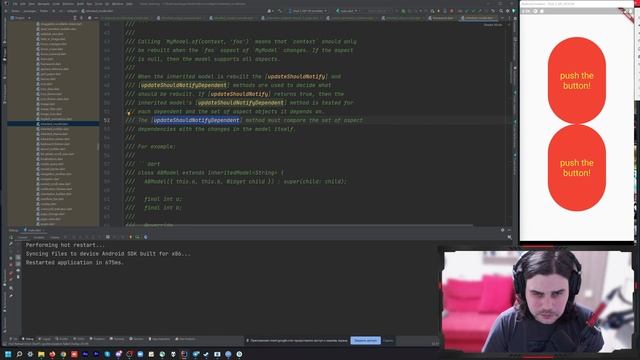The height and width of the screenshot is (360, 640).
Task: Open the View menu
Action: (x=31, y=4)
